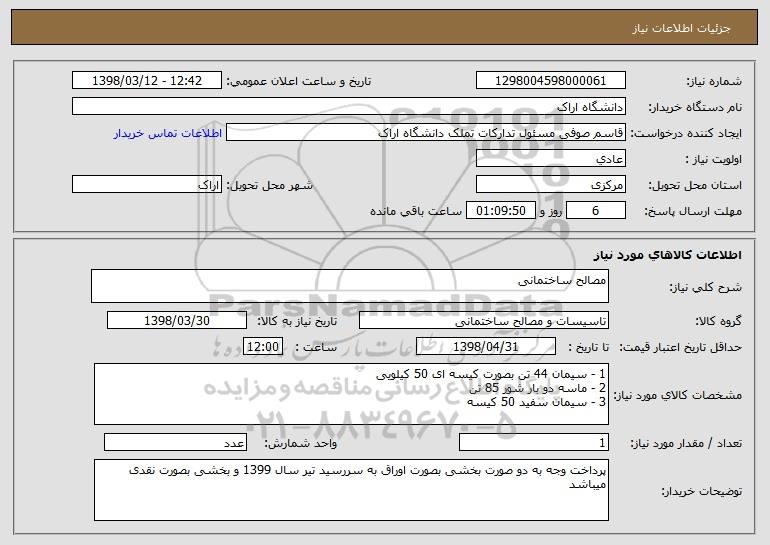Click the label گروه کالا
770x545 pixels.
pyautogui.click(x=718, y=322)
